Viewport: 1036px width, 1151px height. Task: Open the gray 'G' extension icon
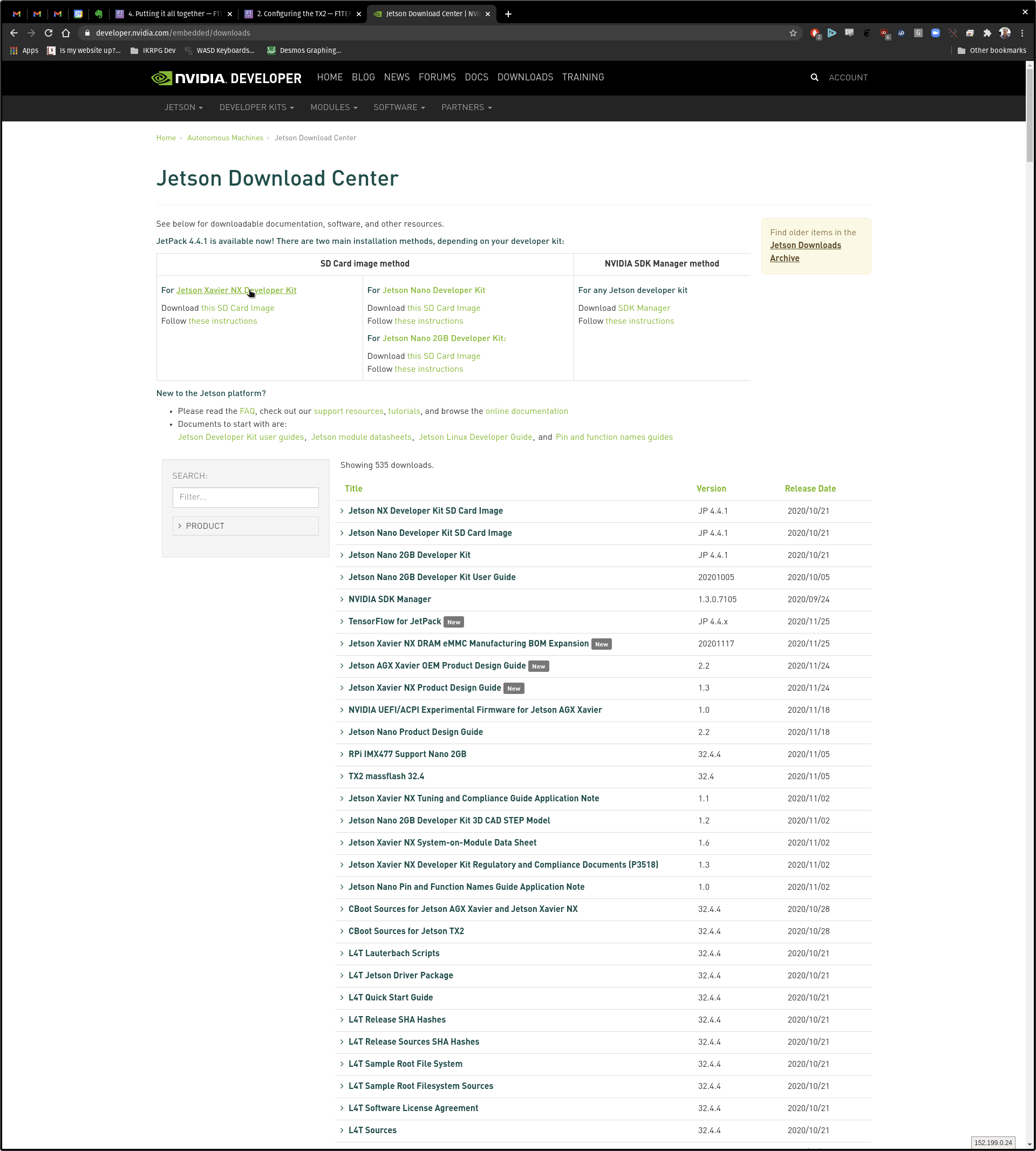918,33
